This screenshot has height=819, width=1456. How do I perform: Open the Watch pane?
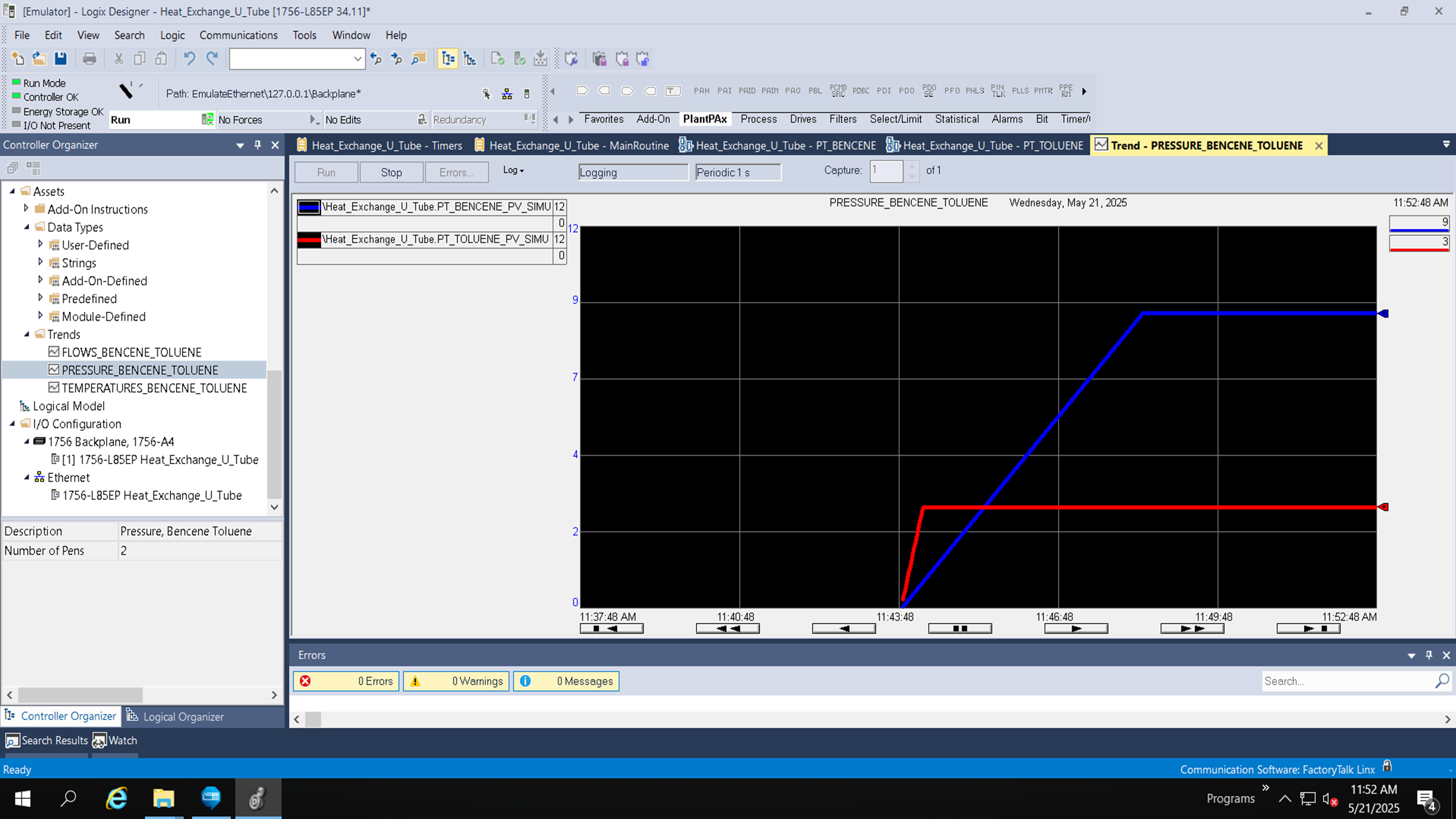pyautogui.click(x=115, y=740)
